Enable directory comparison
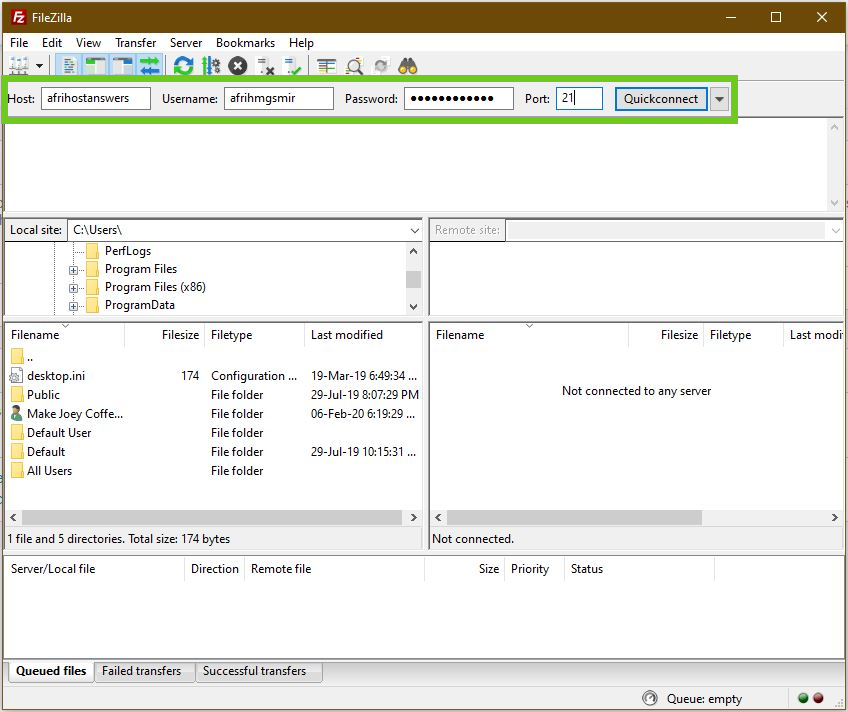Image resolution: width=848 pixels, height=712 pixels. tap(354, 65)
